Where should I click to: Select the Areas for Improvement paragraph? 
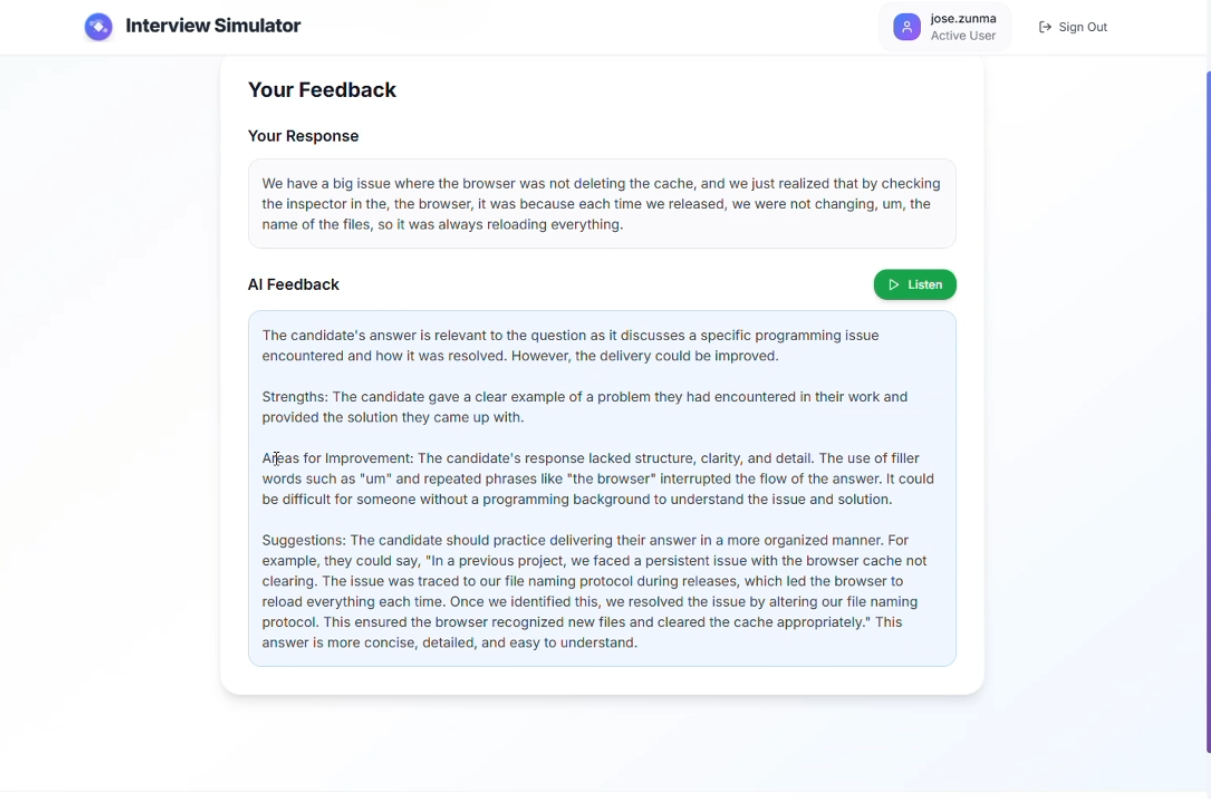pyautogui.click(x=597, y=479)
